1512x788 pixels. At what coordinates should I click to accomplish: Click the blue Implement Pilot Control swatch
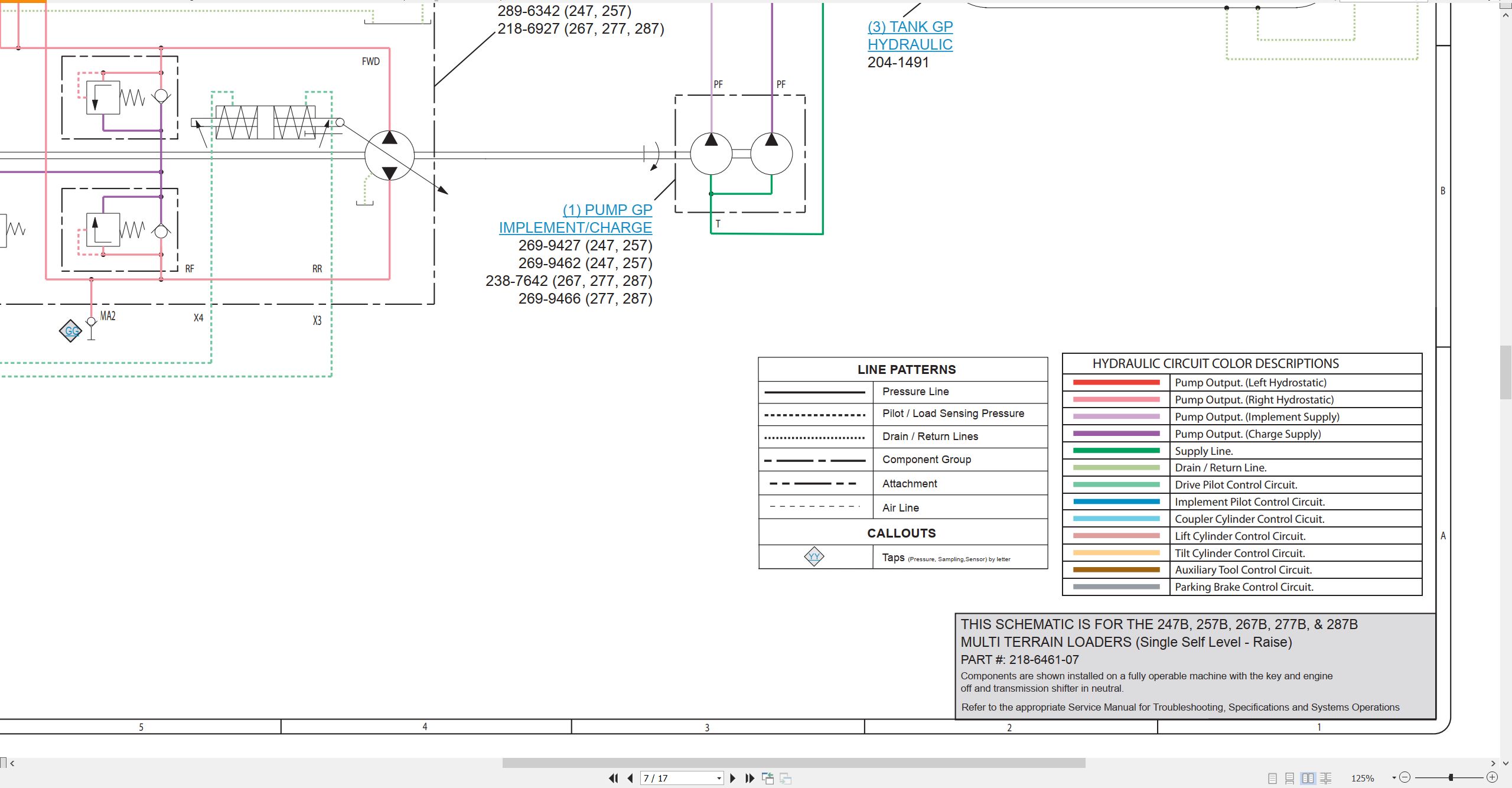[x=1116, y=502]
